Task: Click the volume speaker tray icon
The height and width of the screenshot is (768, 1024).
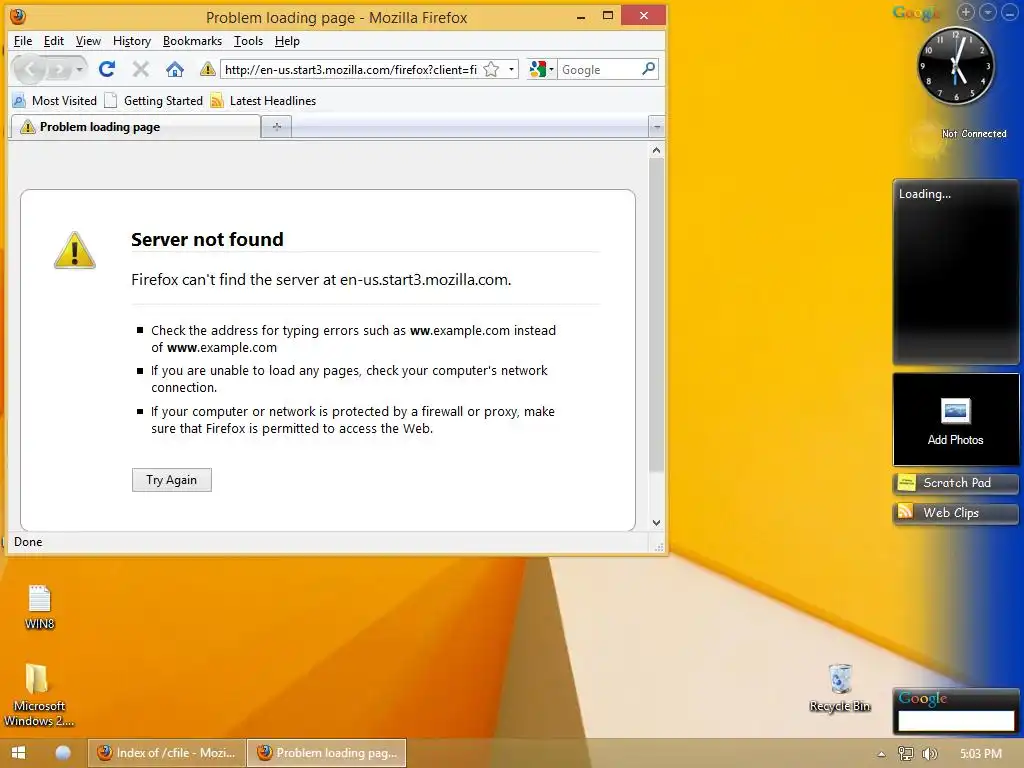Action: point(929,754)
